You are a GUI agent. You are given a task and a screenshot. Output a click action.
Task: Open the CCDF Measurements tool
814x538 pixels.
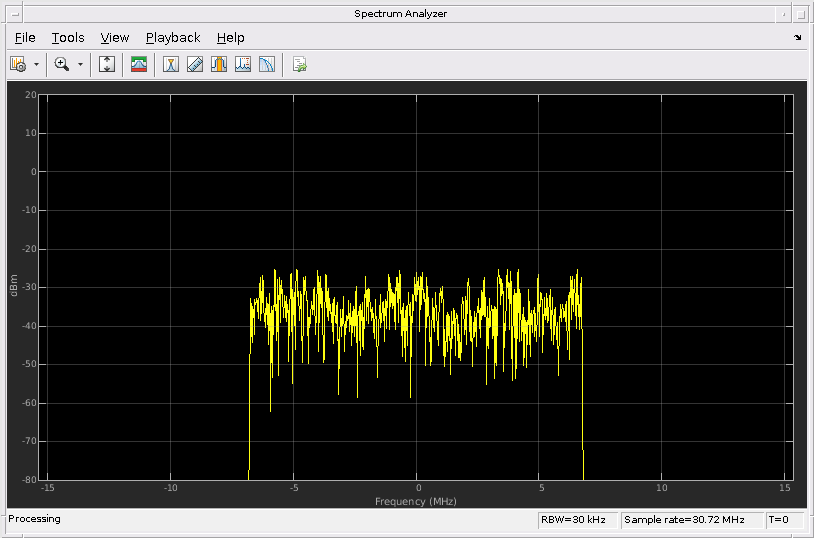tap(266, 64)
